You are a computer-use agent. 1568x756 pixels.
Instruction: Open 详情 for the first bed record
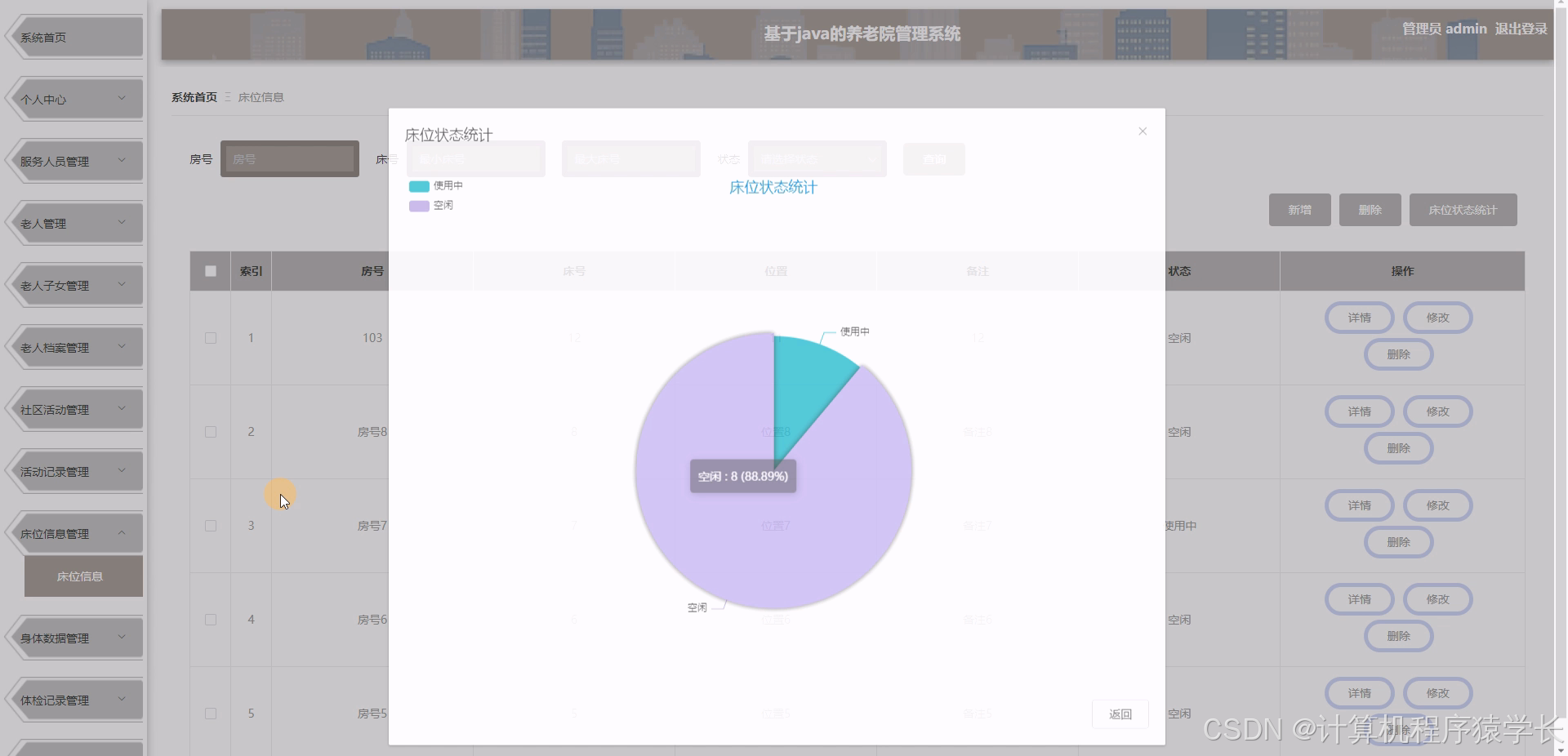(x=1358, y=318)
